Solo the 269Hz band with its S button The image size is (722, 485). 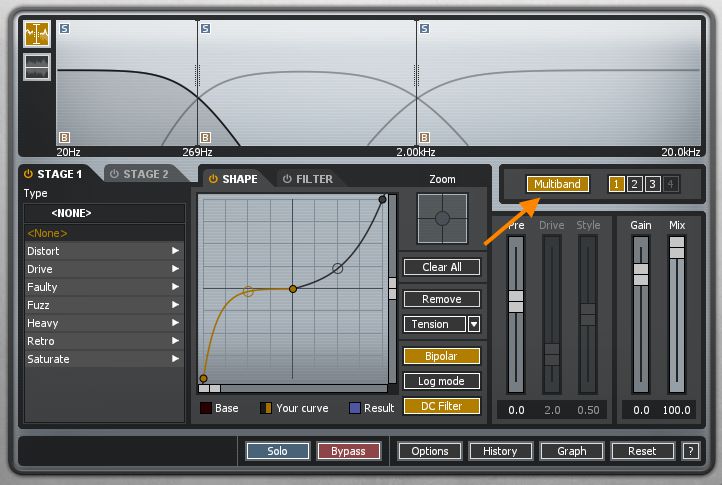205,29
